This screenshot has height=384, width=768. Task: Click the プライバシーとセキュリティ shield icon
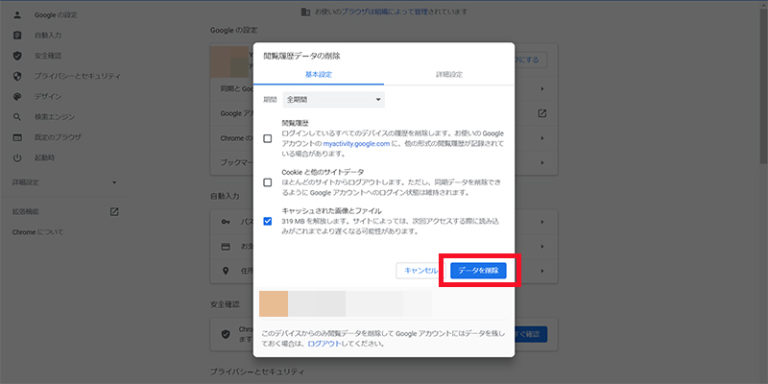(x=18, y=76)
